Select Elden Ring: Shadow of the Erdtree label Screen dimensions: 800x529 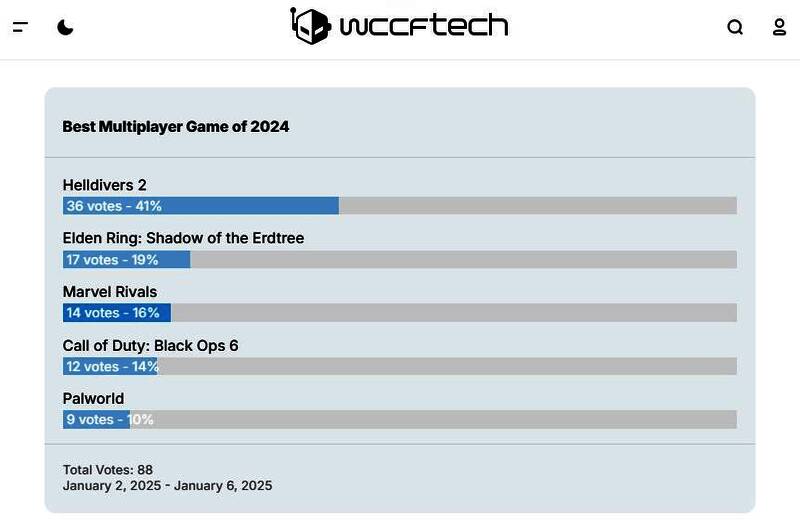pos(183,238)
